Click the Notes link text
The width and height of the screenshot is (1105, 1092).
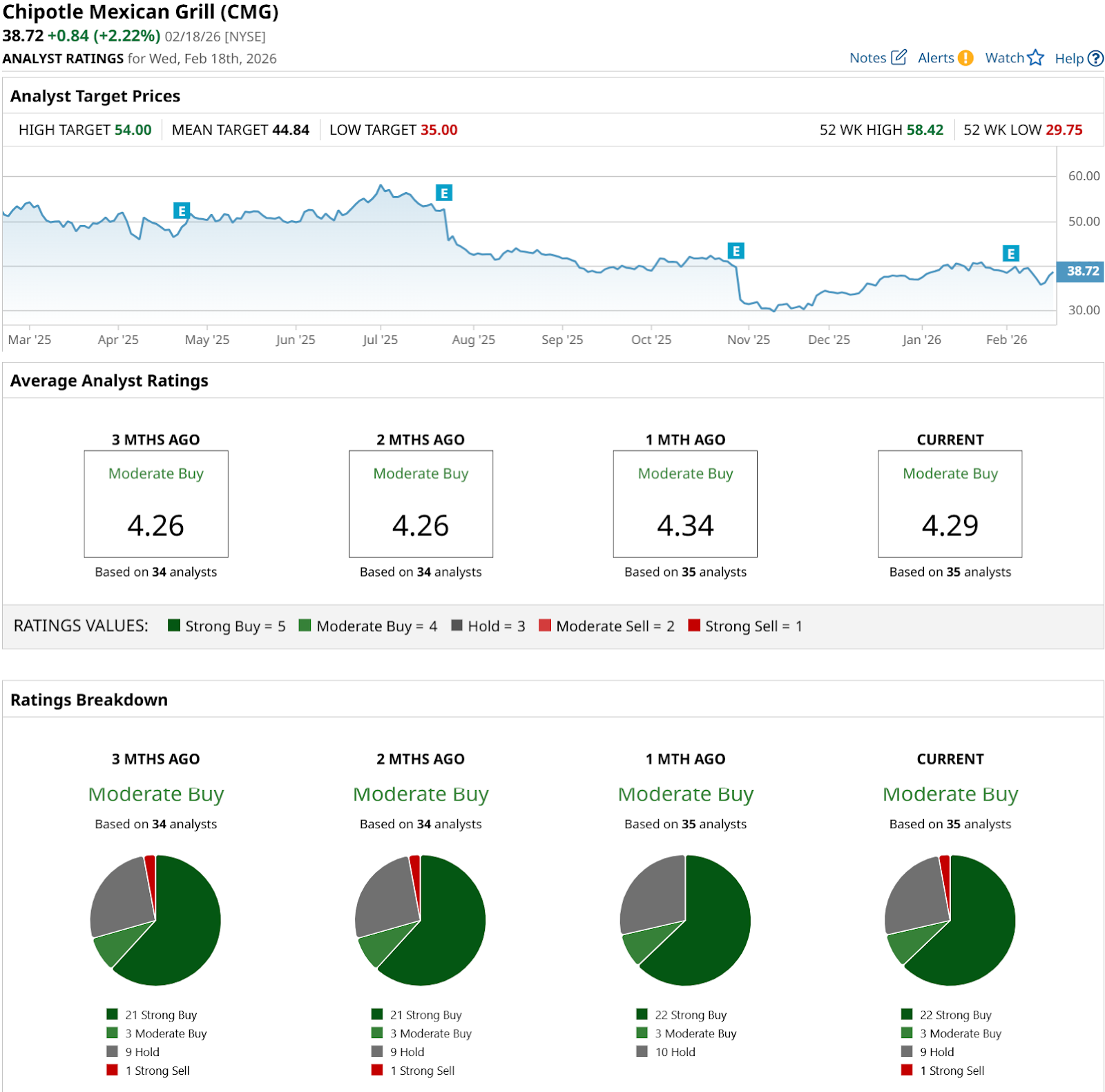coord(867,58)
